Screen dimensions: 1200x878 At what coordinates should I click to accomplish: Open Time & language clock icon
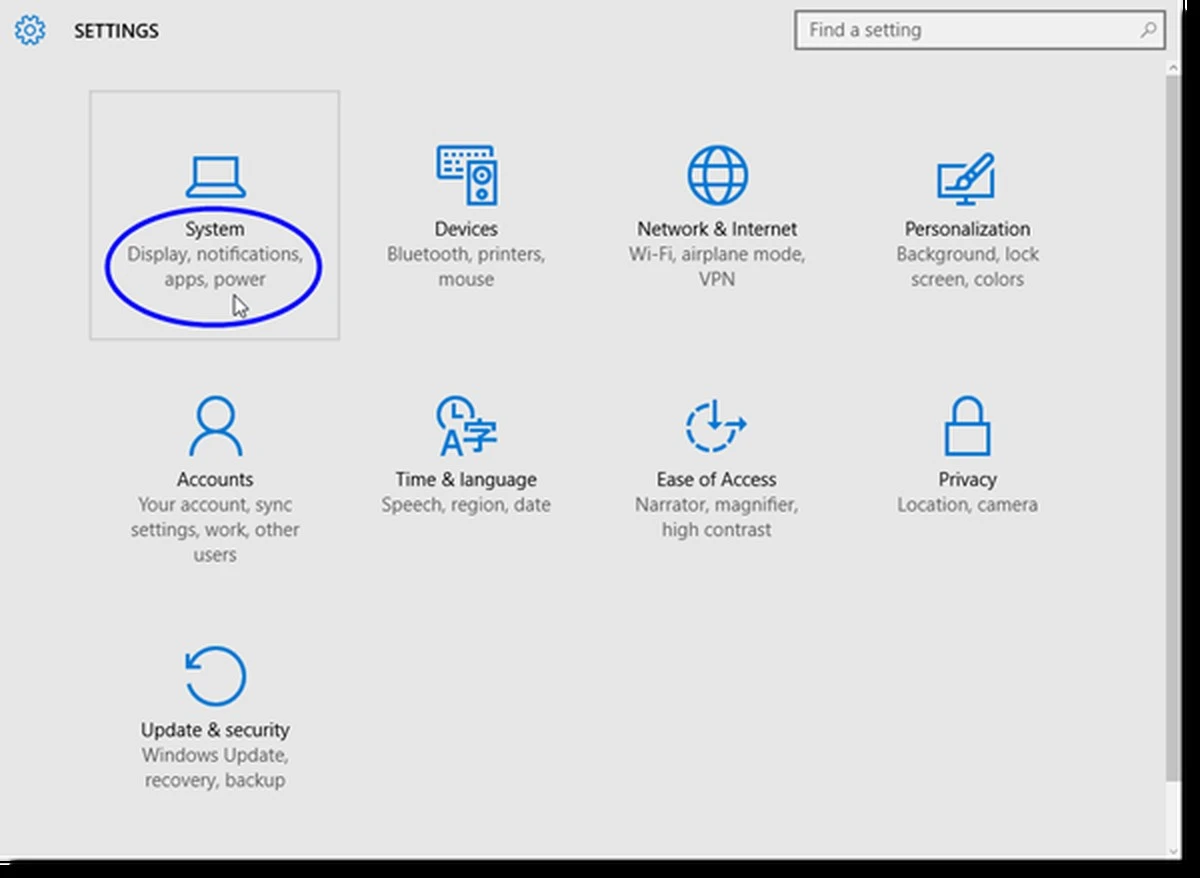click(466, 426)
